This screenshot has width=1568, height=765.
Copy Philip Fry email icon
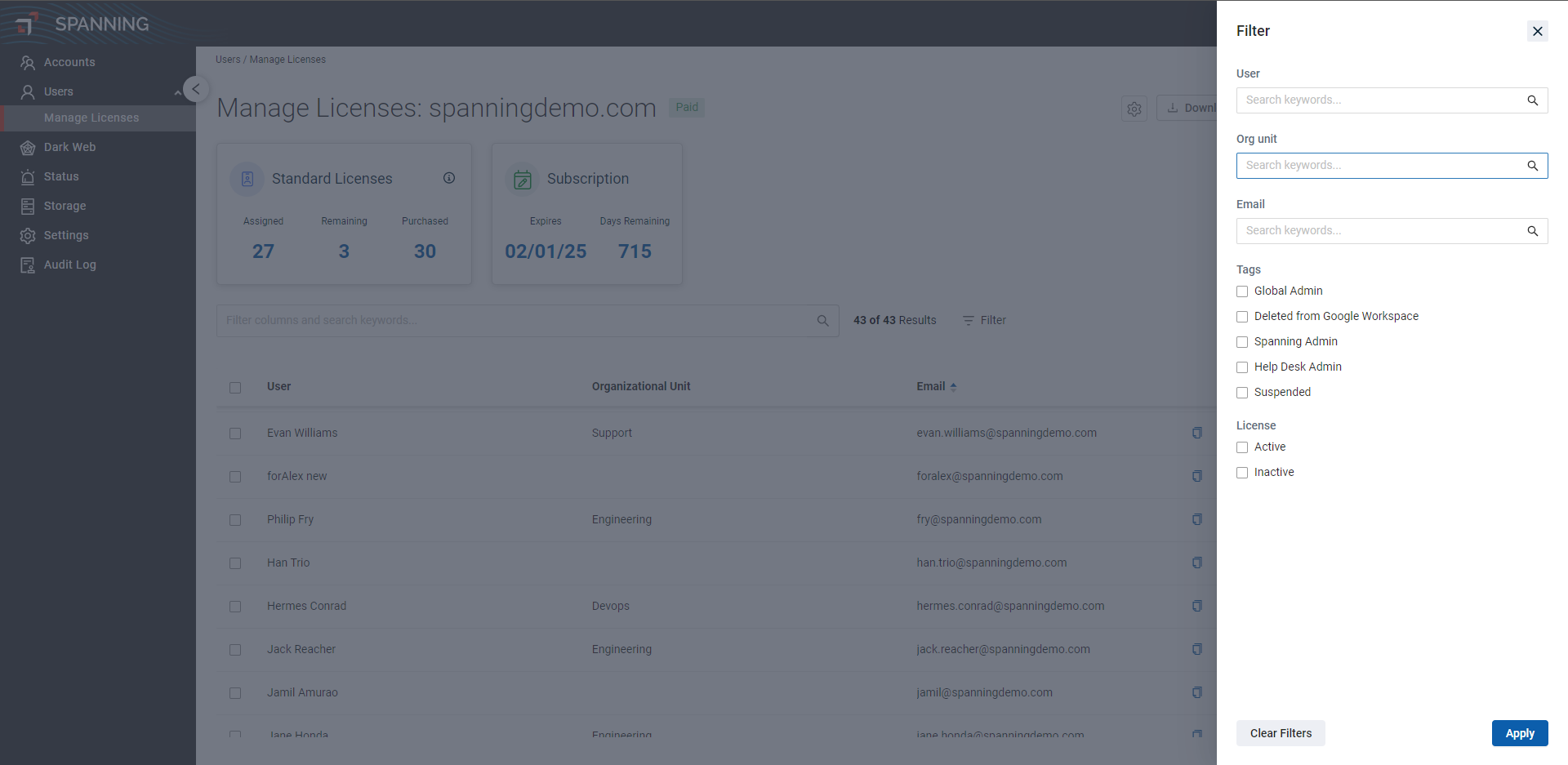(x=1197, y=519)
